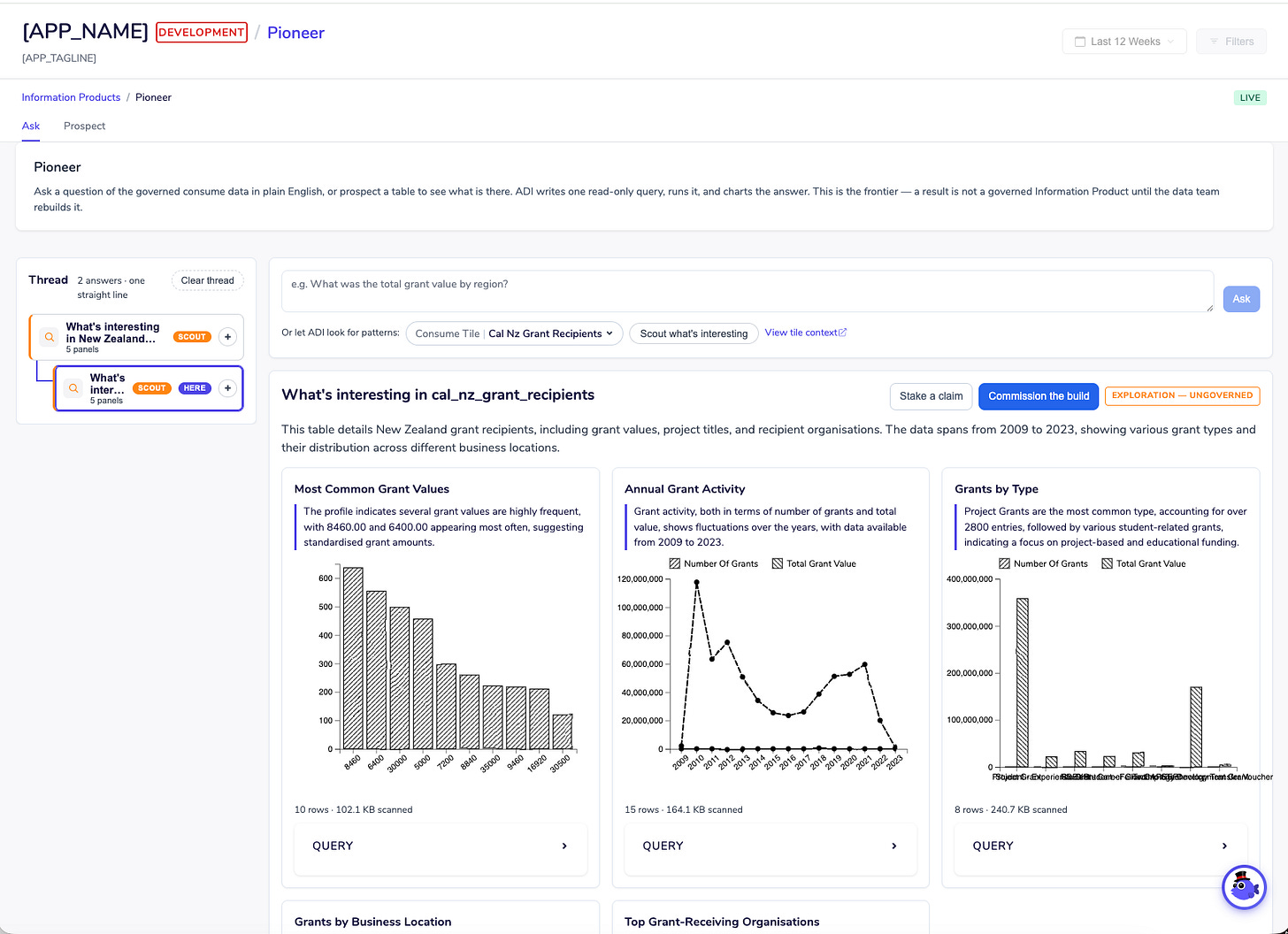
Task: Toggle Total Grant Value legend in Annual Grant Activity
Action: (x=814, y=563)
